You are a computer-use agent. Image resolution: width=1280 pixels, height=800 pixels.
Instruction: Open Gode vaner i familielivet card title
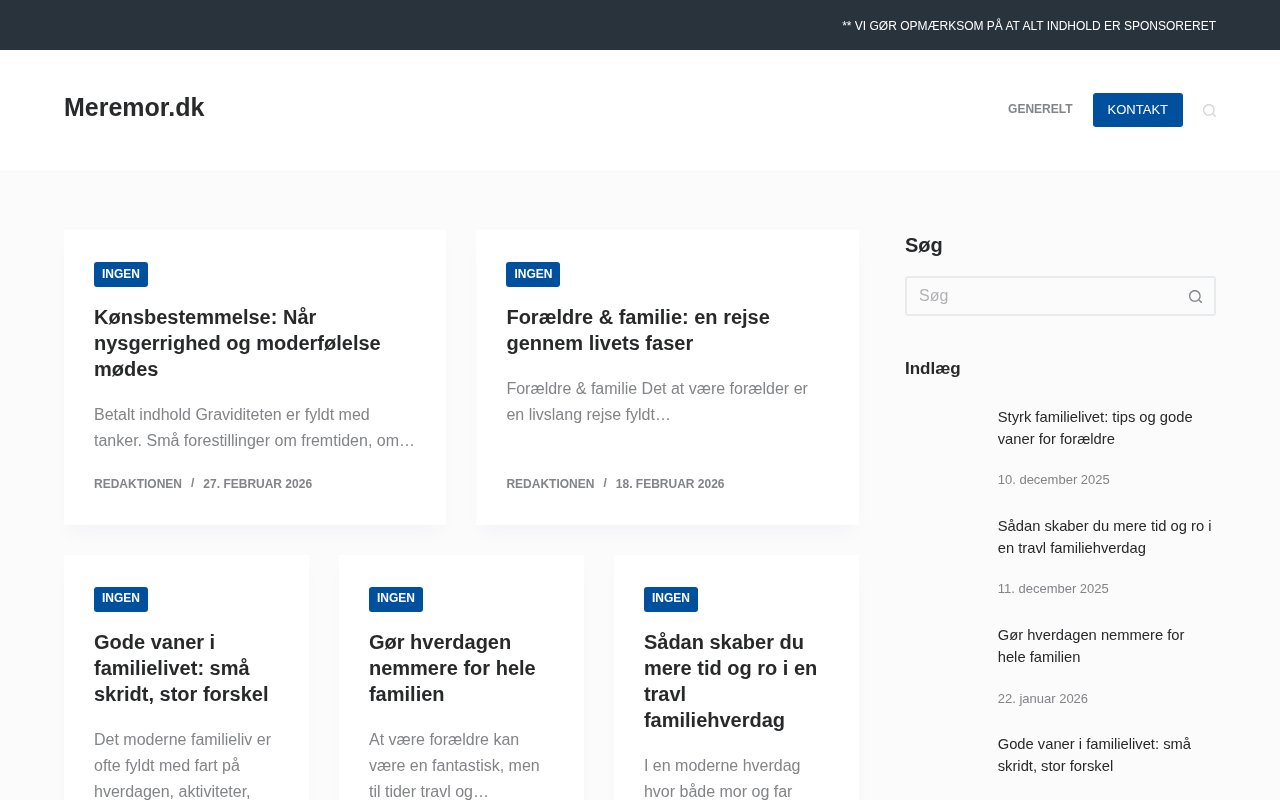pyautogui.click(x=181, y=668)
